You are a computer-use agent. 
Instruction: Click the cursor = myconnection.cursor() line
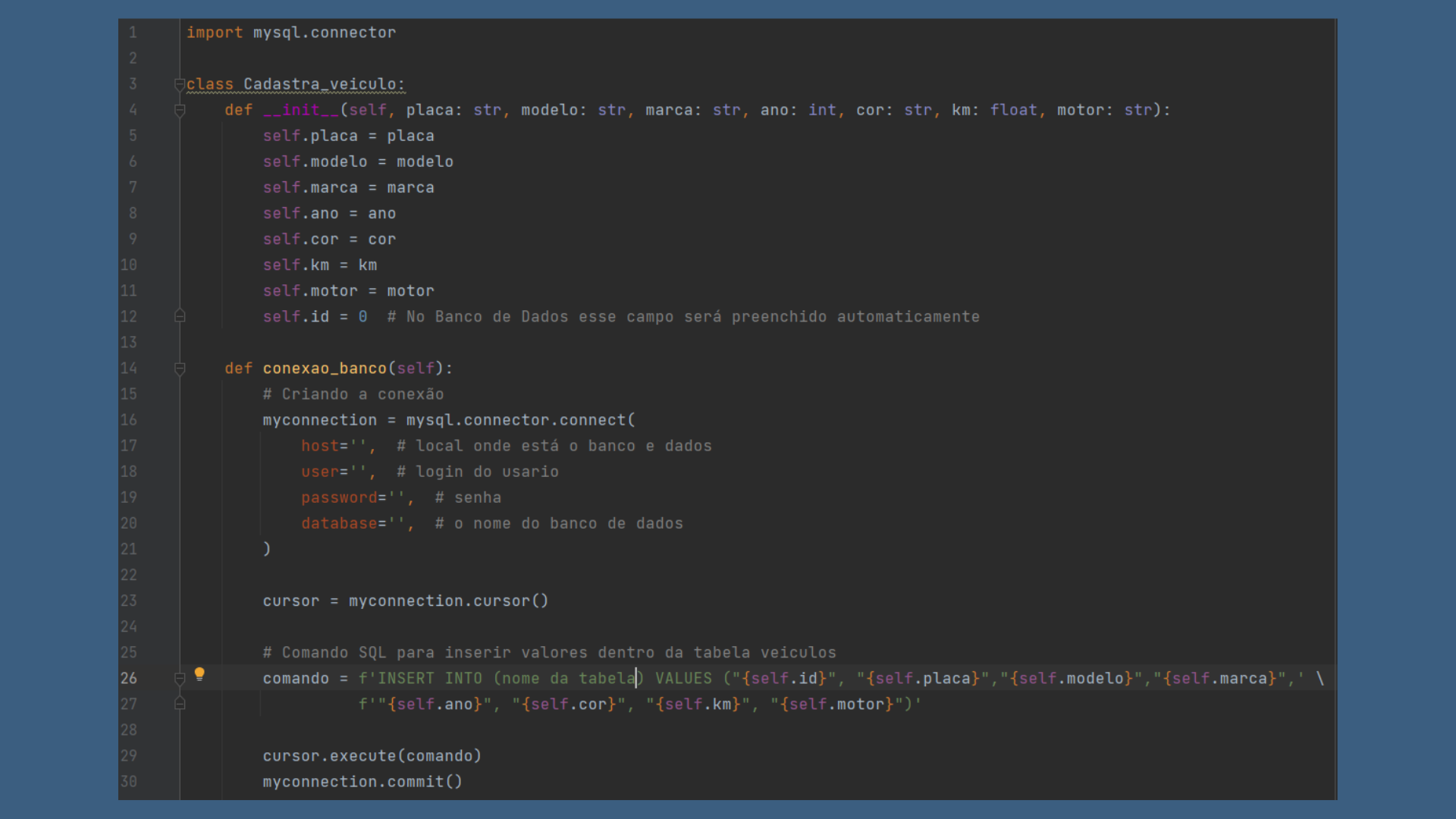[x=406, y=601]
